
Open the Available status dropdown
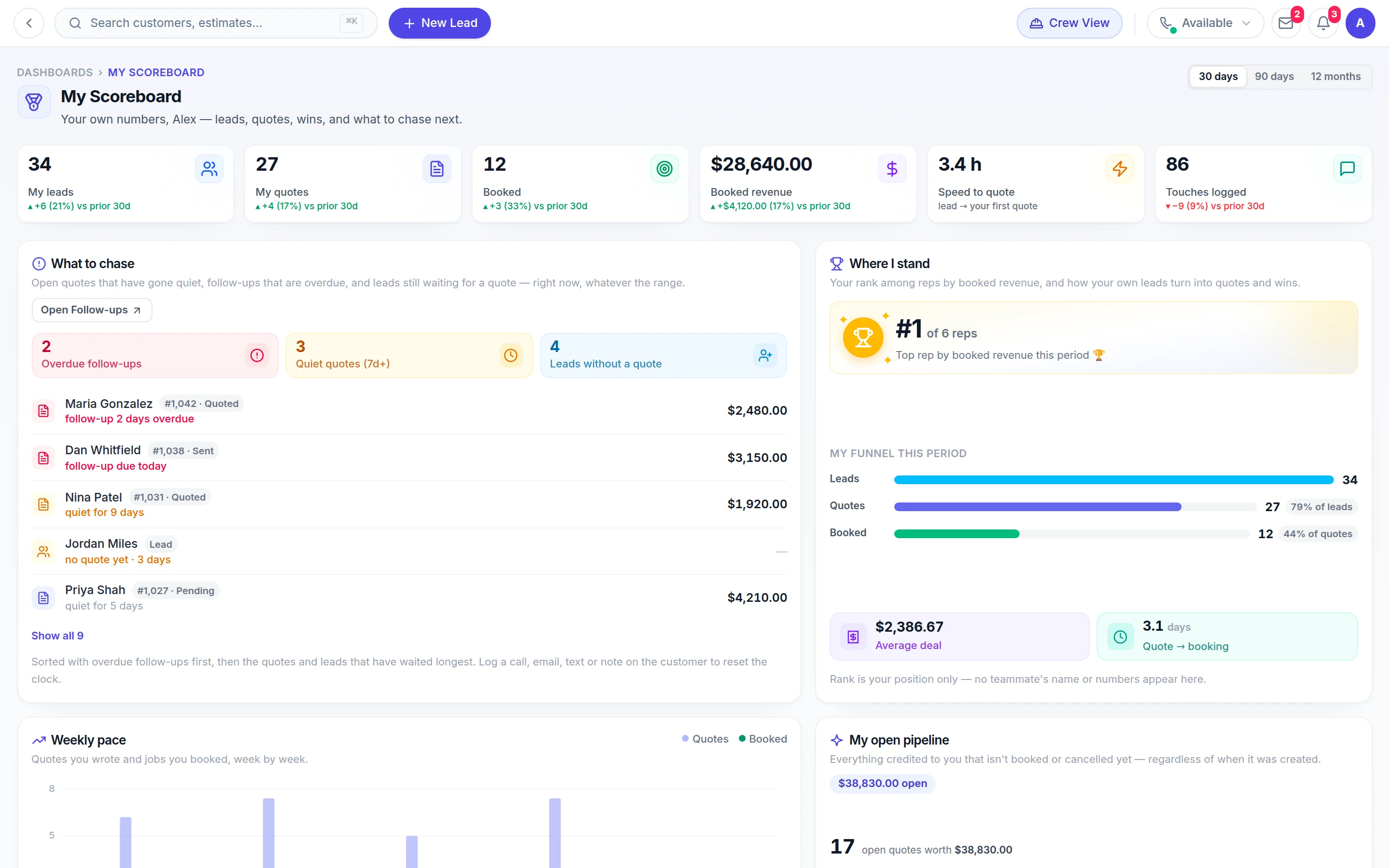(x=1205, y=23)
